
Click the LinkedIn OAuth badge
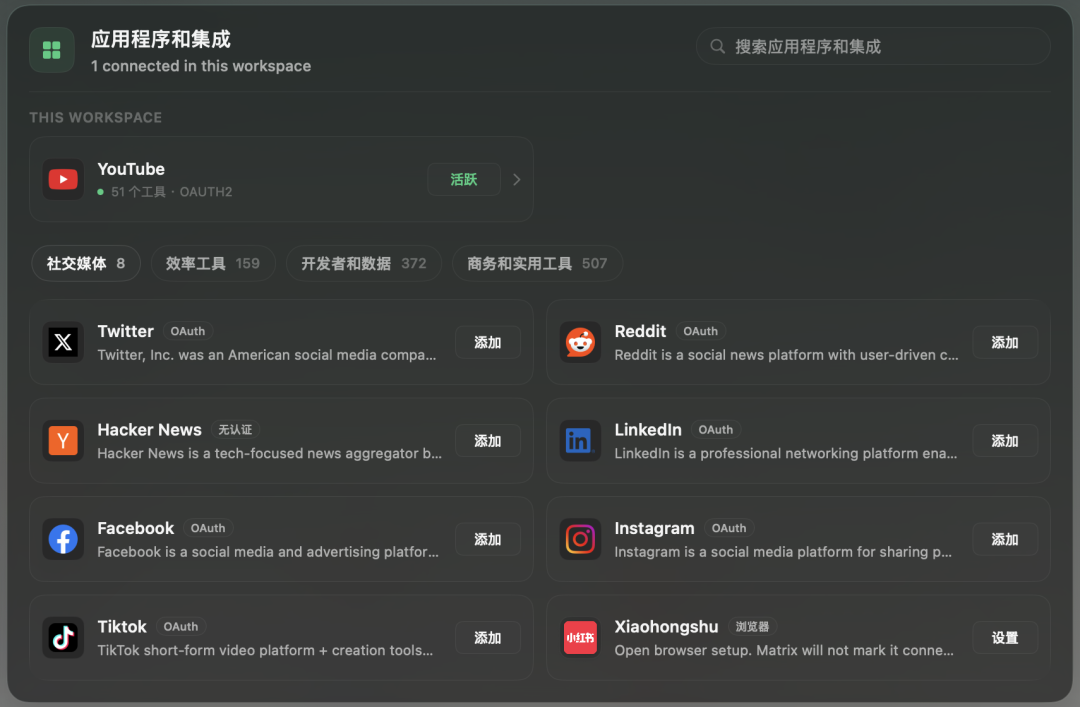click(716, 430)
